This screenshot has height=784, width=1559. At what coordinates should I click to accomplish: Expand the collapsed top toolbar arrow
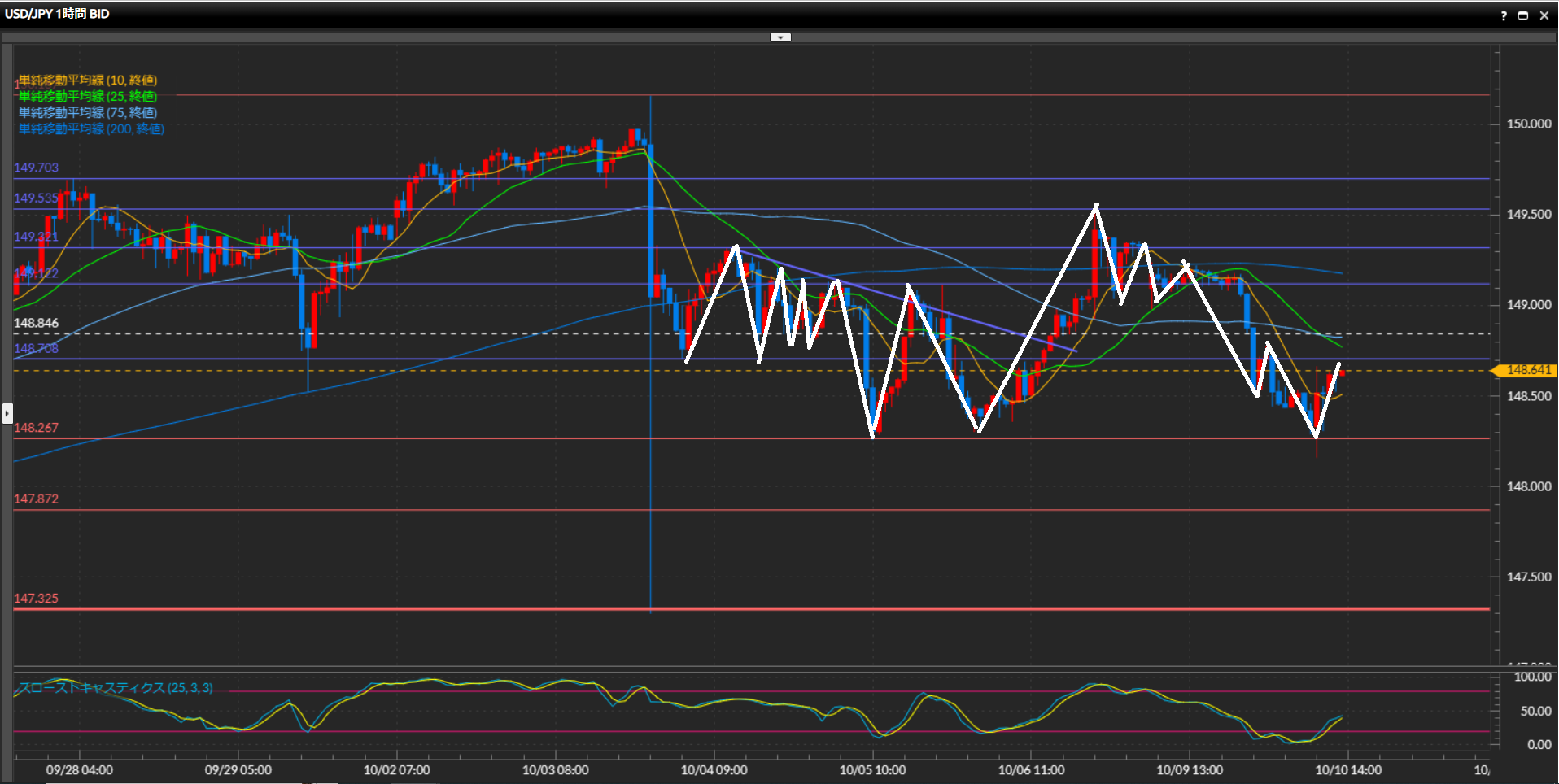tap(780, 37)
